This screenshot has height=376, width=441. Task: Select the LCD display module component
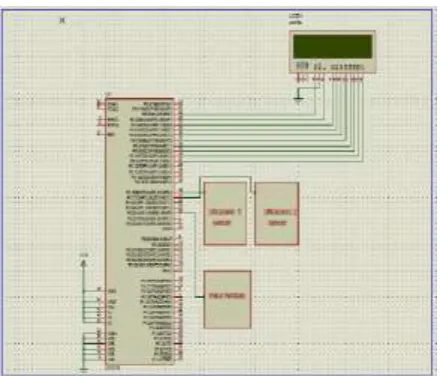pyautogui.click(x=332, y=52)
